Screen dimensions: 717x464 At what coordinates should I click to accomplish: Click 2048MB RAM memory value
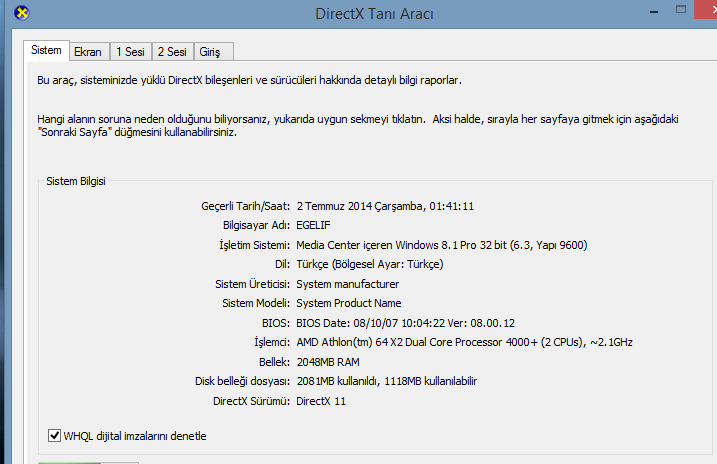pos(328,362)
